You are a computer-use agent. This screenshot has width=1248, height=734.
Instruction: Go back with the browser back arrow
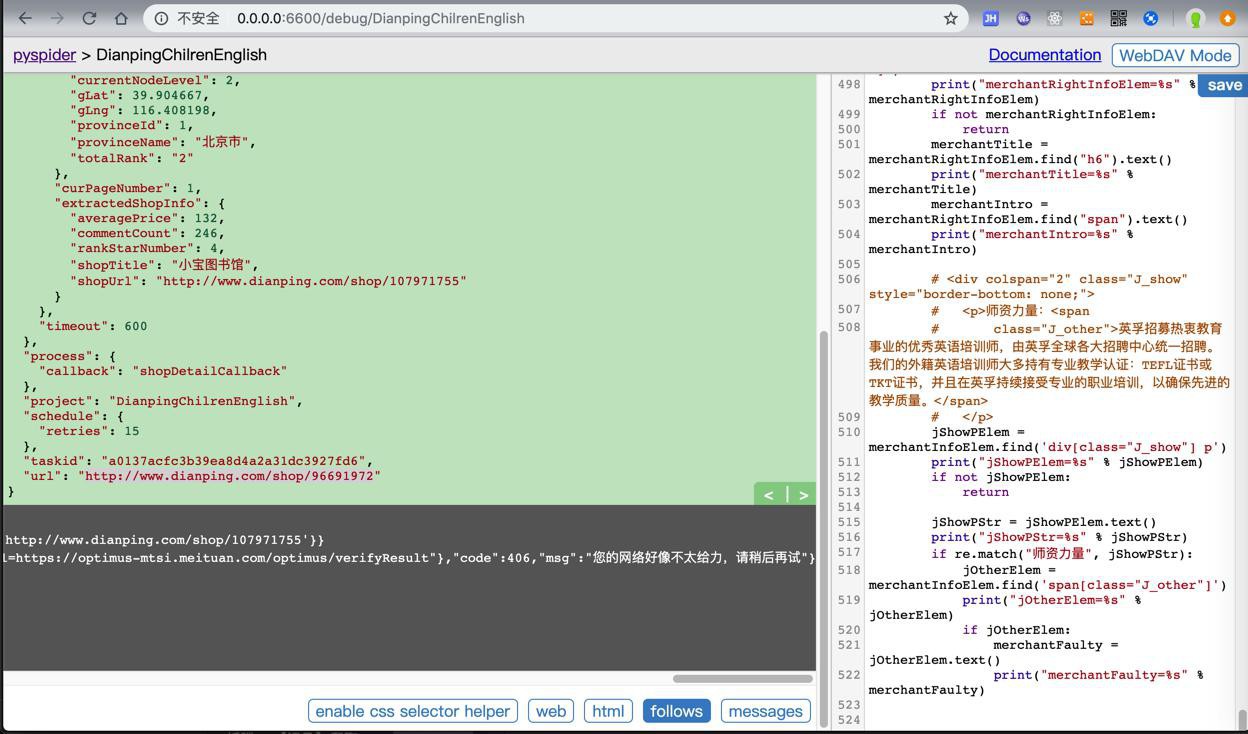point(25,18)
